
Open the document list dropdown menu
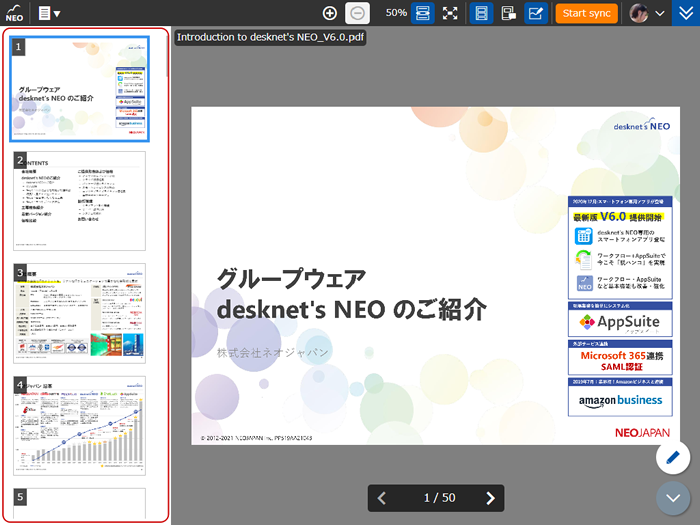(x=49, y=13)
